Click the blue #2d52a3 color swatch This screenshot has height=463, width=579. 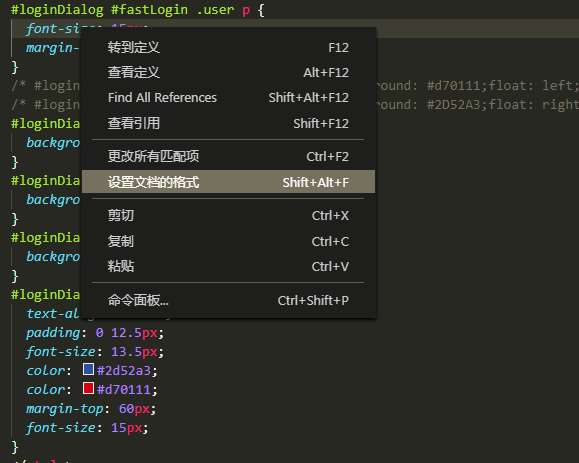point(89,369)
